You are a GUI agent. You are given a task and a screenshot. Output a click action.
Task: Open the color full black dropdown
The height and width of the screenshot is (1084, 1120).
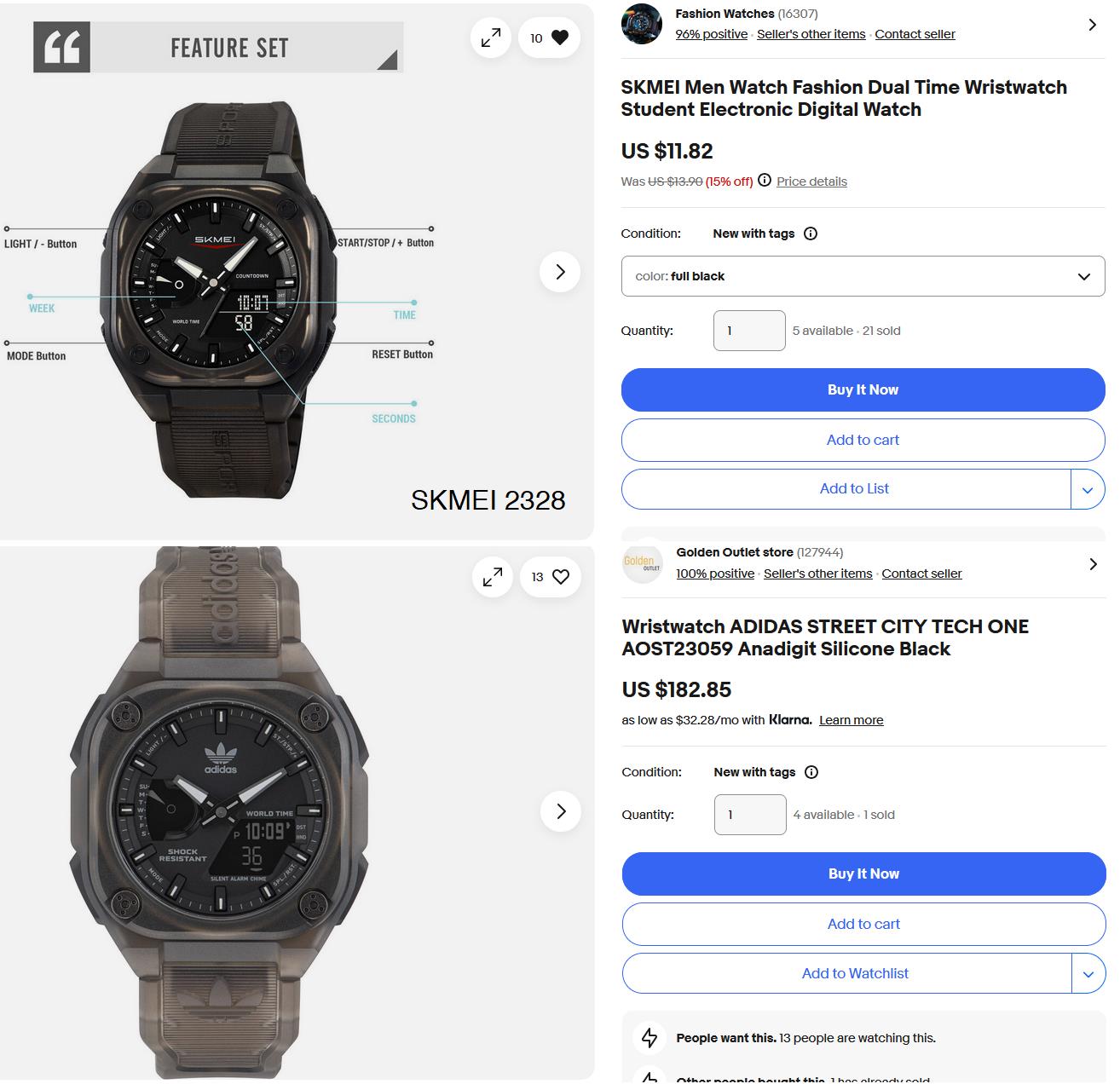(863, 276)
